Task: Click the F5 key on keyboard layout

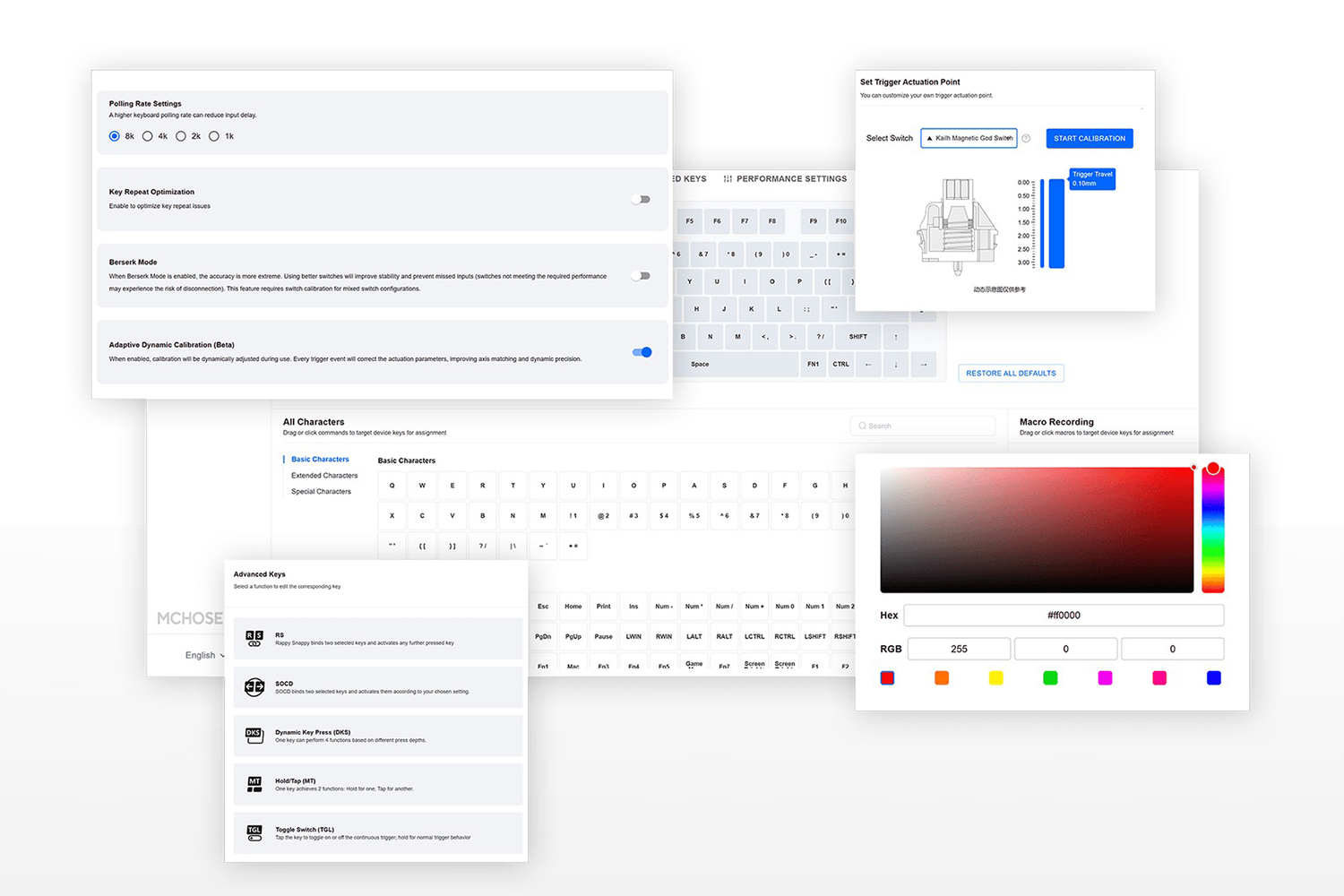Action: point(690,220)
